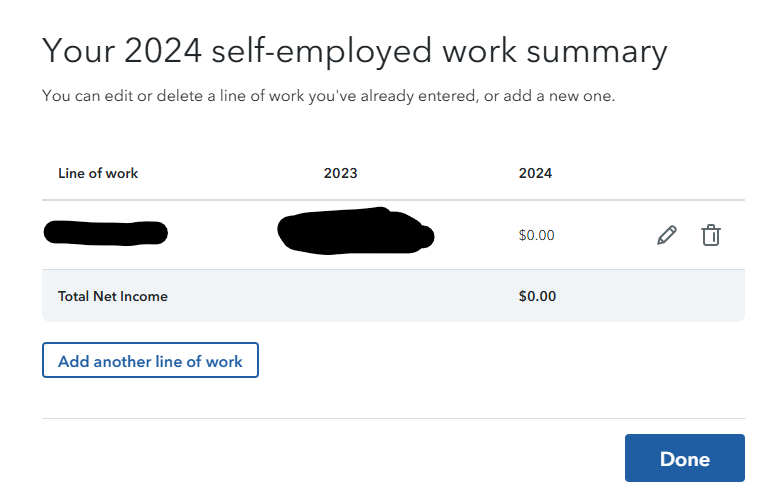Click '2024' in the page title

[163, 50]
